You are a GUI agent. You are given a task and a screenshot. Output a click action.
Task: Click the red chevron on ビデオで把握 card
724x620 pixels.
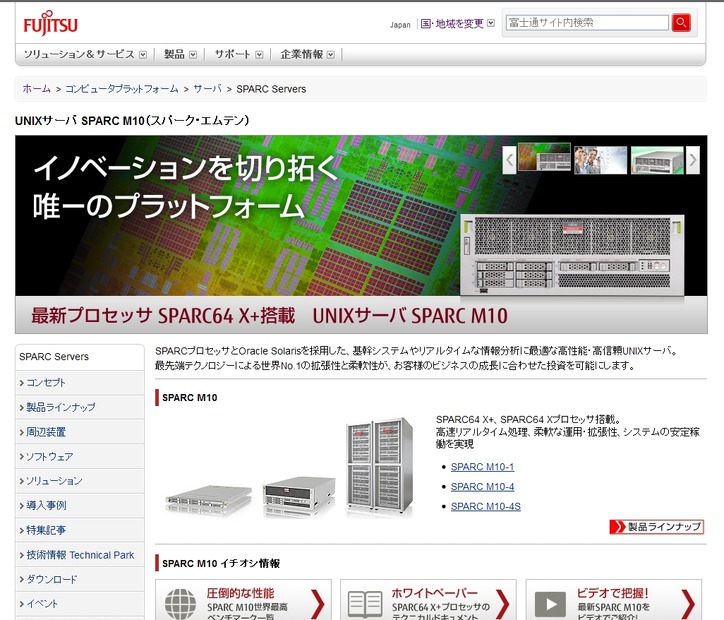click(688, 603)
